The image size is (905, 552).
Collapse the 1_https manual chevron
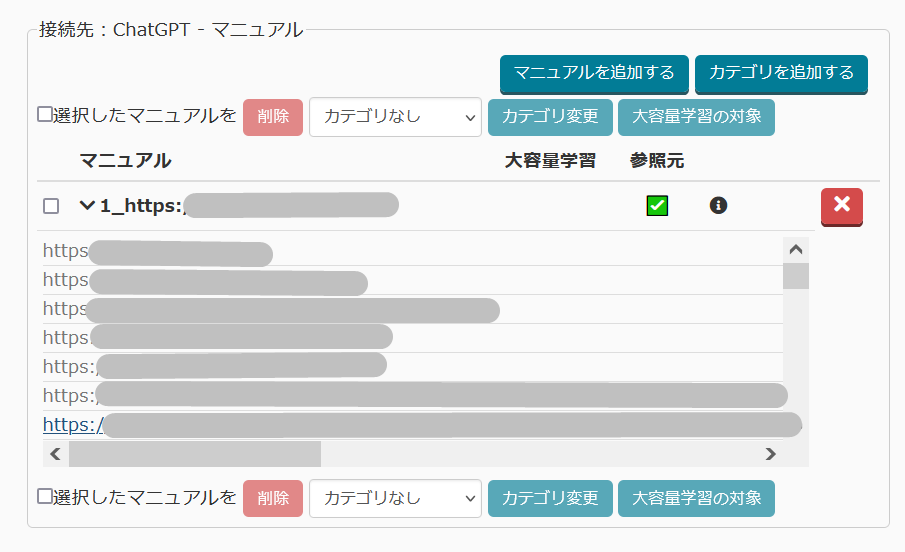(87, 206)
